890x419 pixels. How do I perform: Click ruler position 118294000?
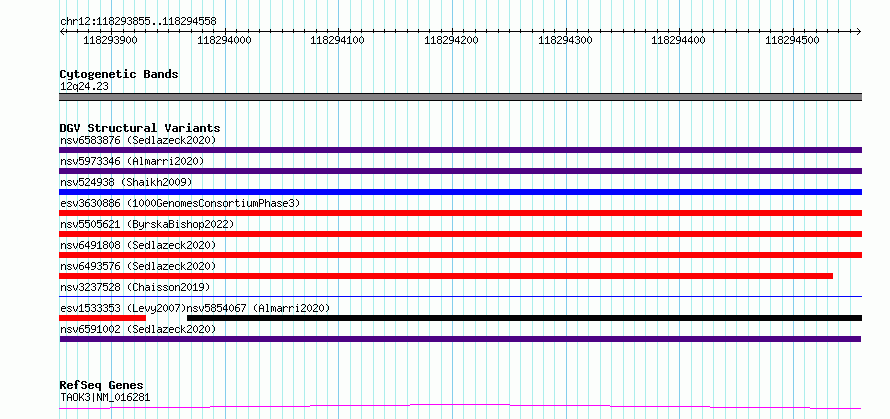click(x=224, y=40)
